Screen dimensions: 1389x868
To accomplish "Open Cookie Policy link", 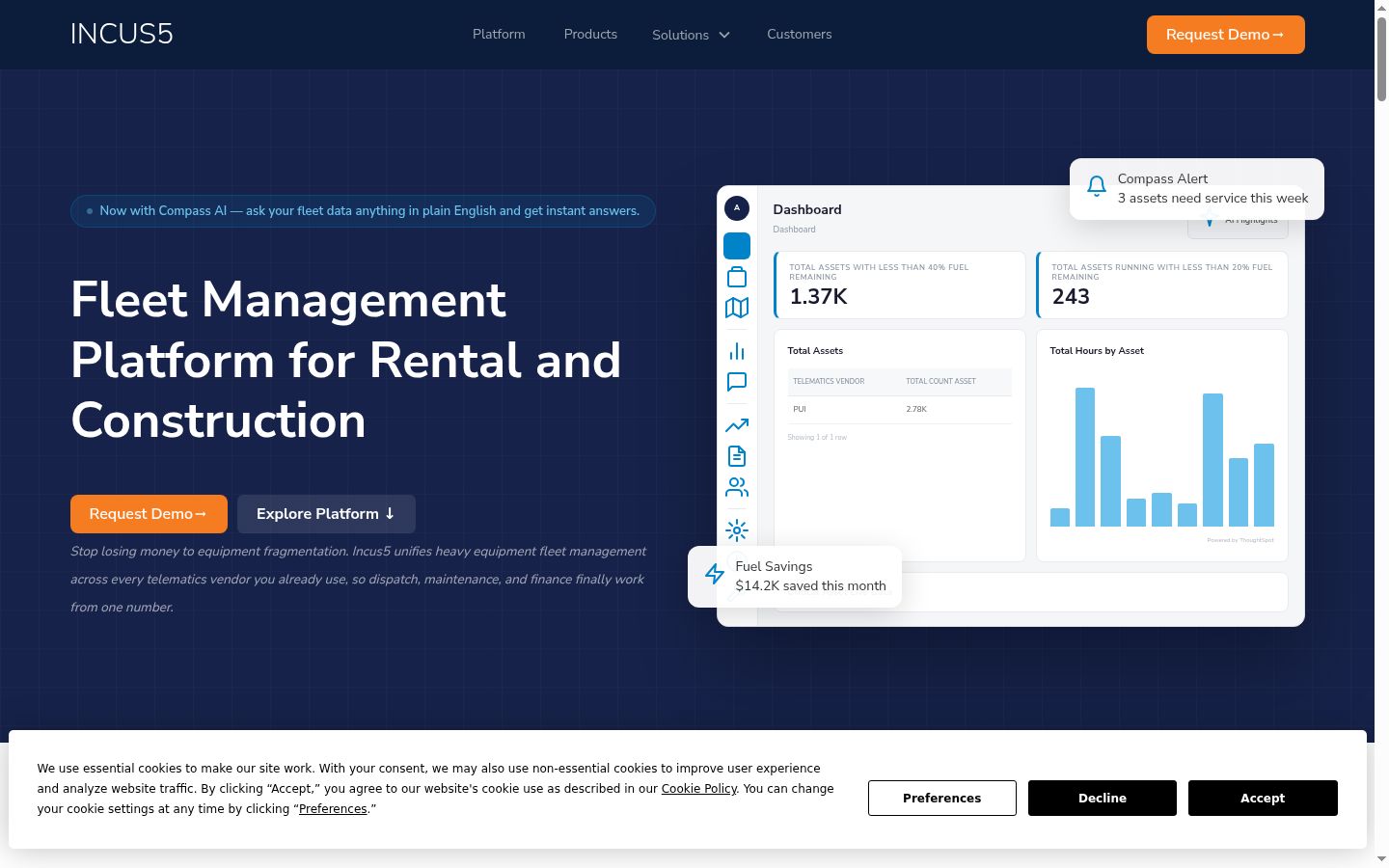I will click(x=699, y=789).
